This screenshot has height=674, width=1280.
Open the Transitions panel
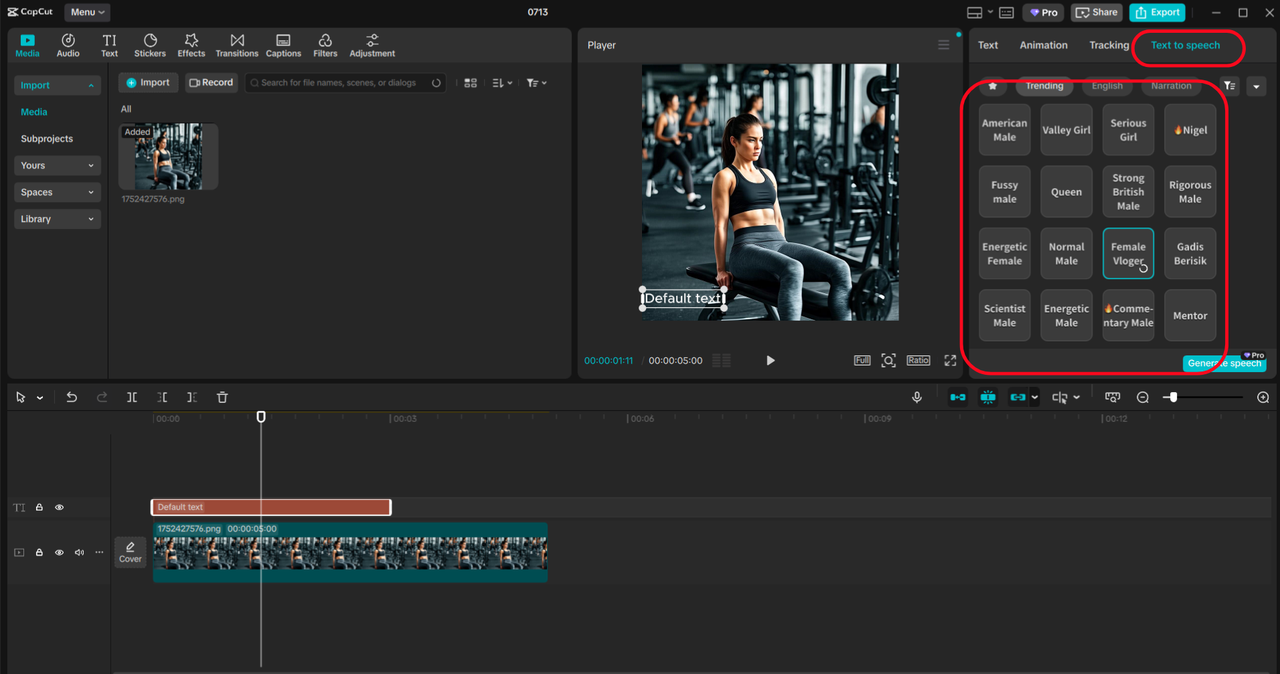[x=237, y=45]
